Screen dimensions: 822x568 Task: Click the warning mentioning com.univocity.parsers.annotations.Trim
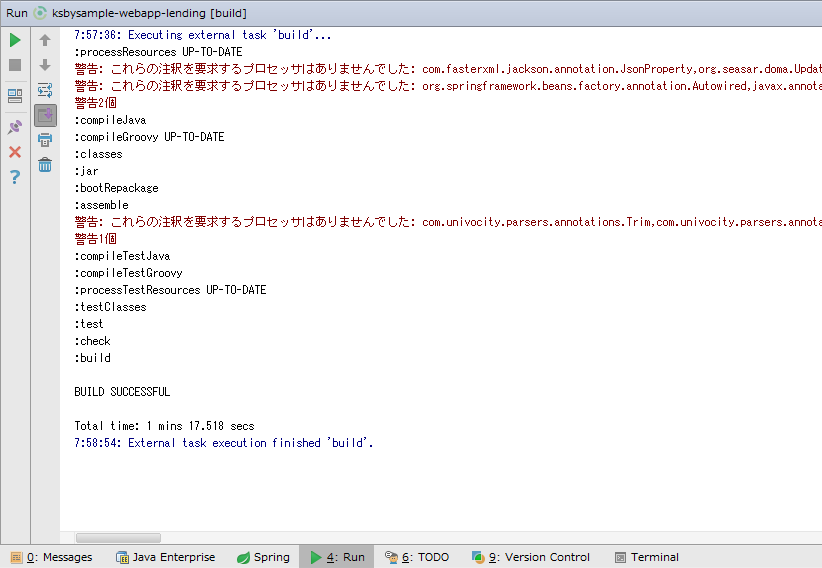(x=448, y=222)
